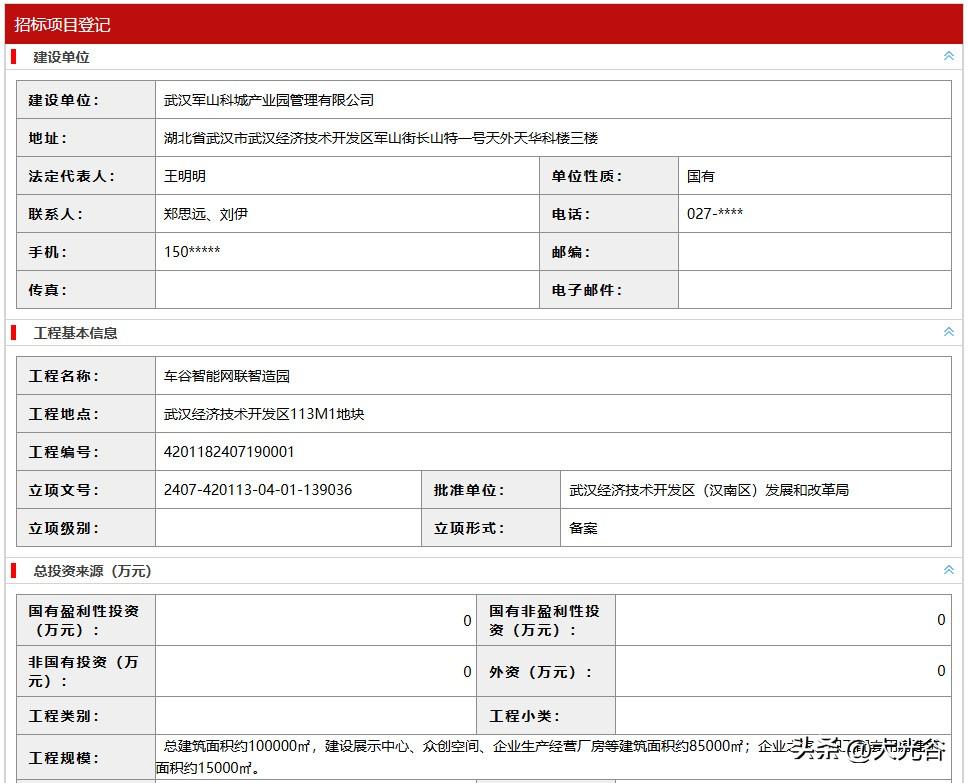
Task: Click the empty 电子邮件 value cell
Action: [x=814, y=290]
